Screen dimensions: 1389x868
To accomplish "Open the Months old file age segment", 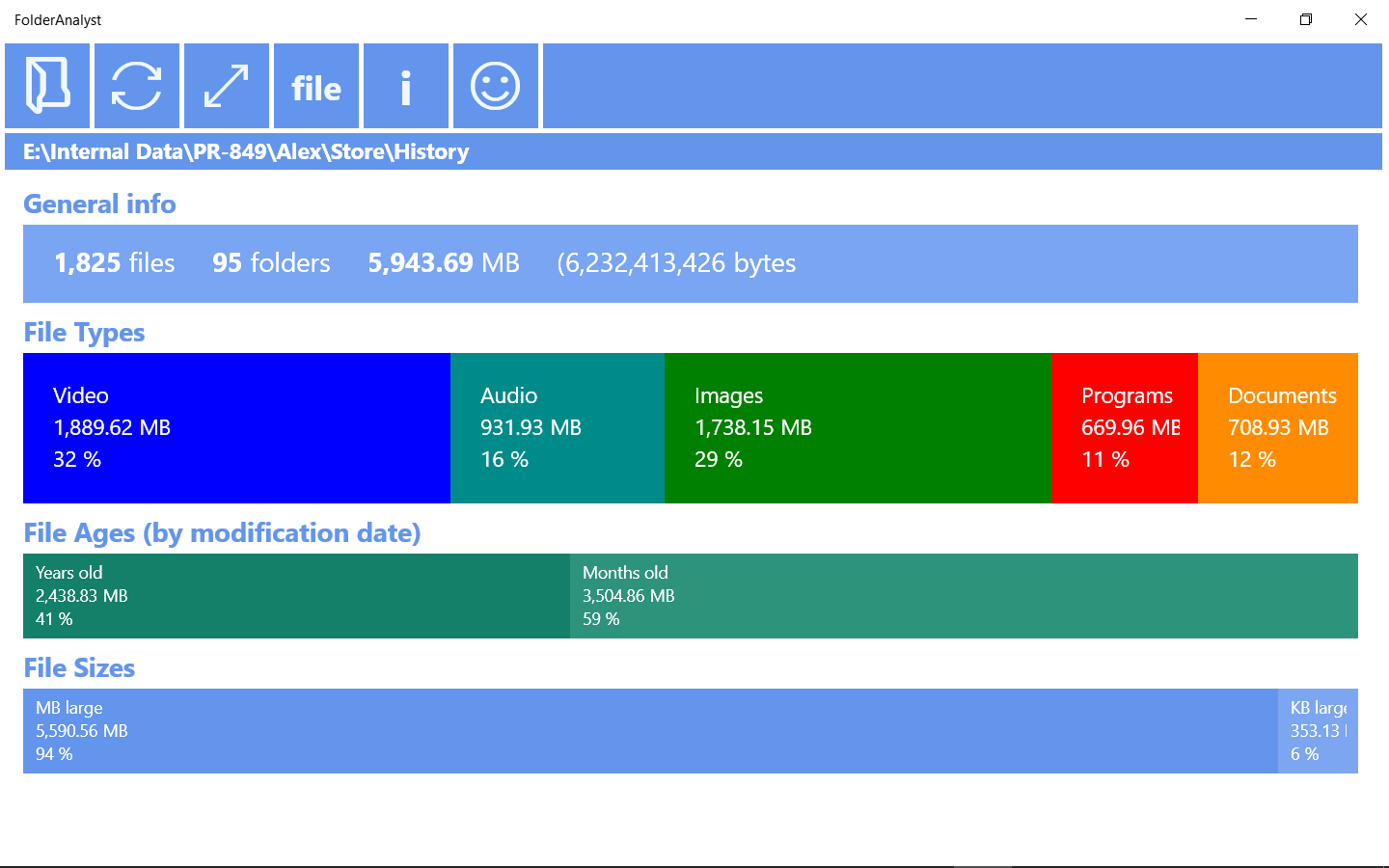I will (964, 596).
